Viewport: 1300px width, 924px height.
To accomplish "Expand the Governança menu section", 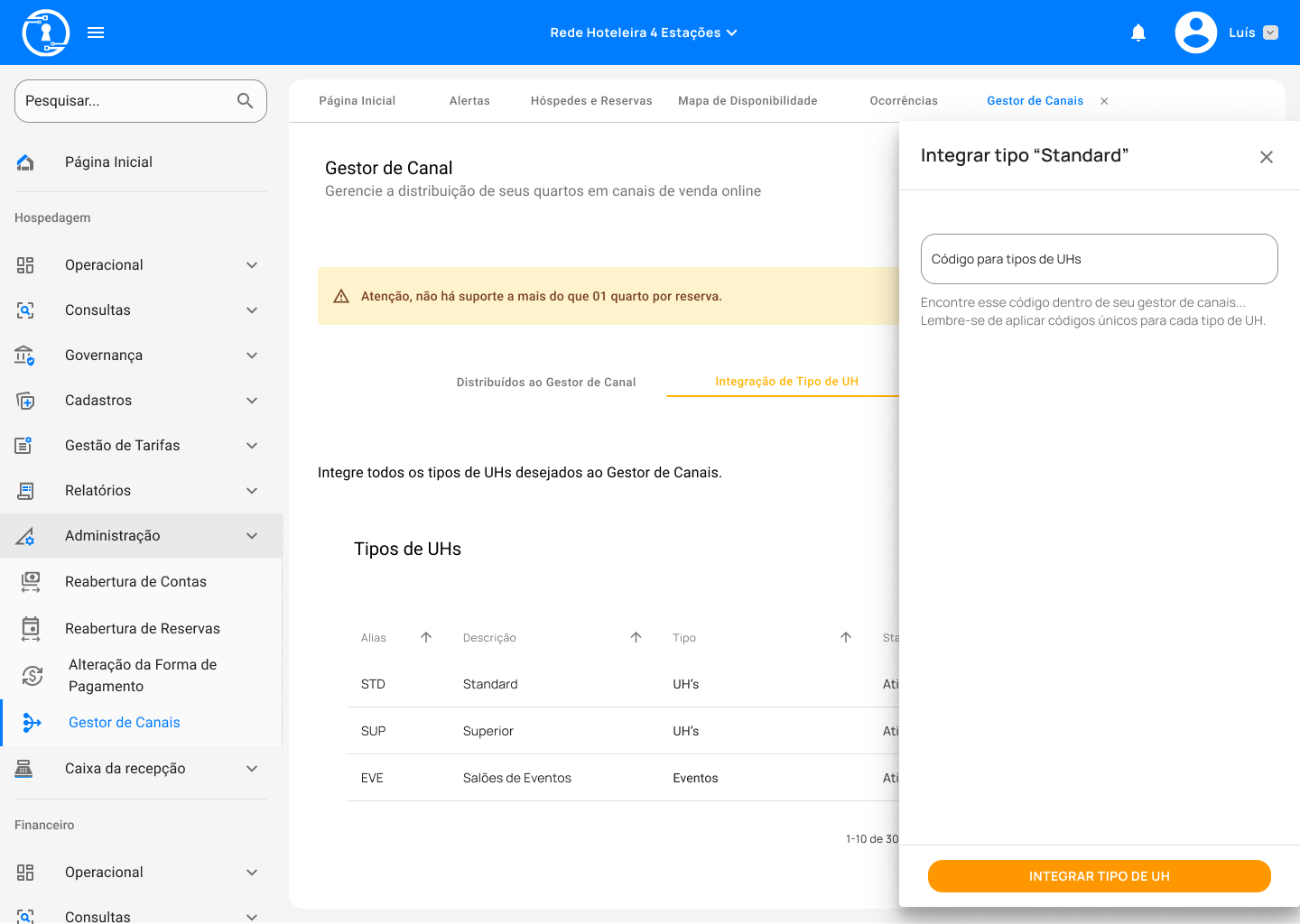I will click(x=252, y=356).
